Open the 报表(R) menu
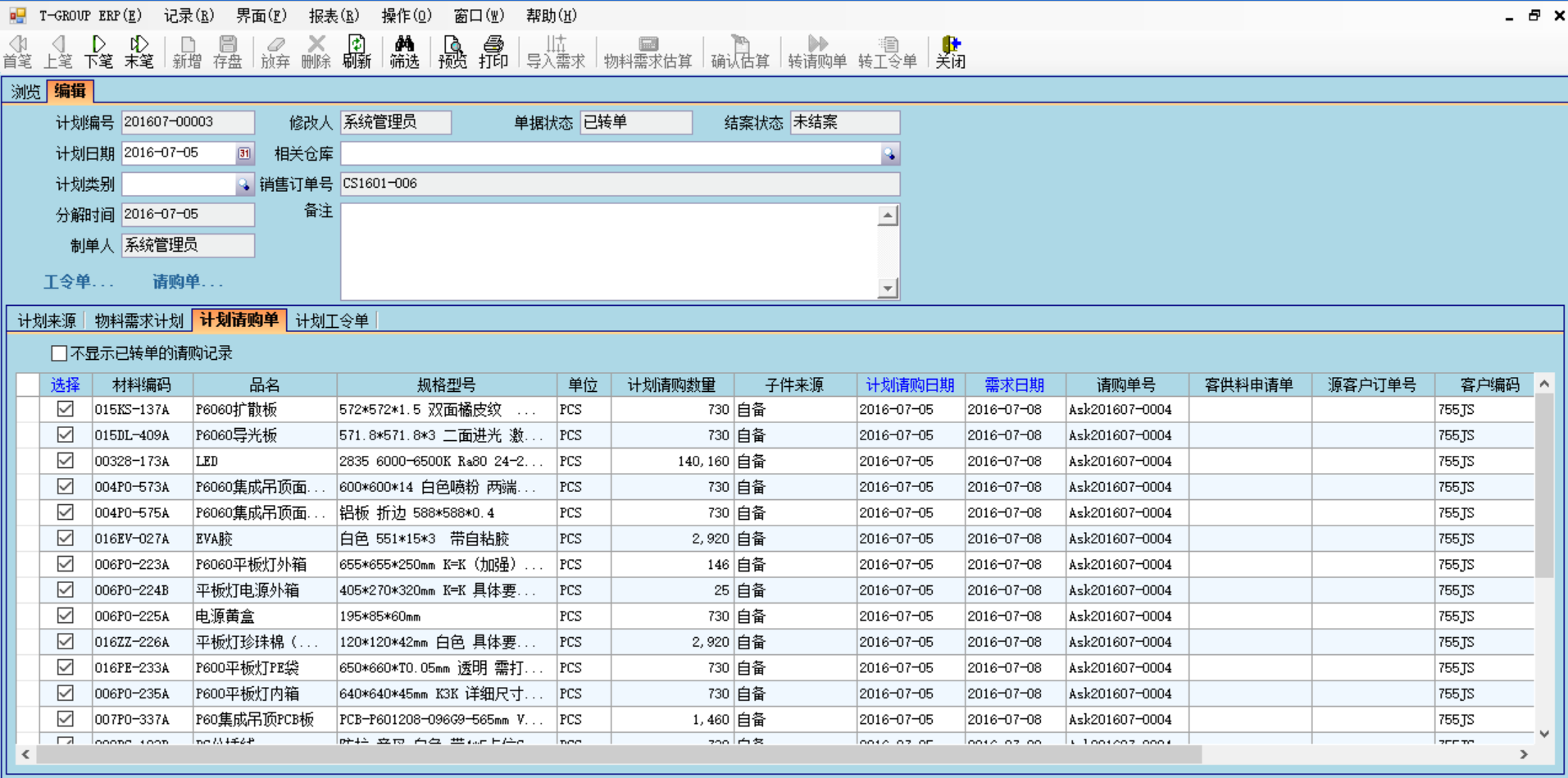 [334, 16]
